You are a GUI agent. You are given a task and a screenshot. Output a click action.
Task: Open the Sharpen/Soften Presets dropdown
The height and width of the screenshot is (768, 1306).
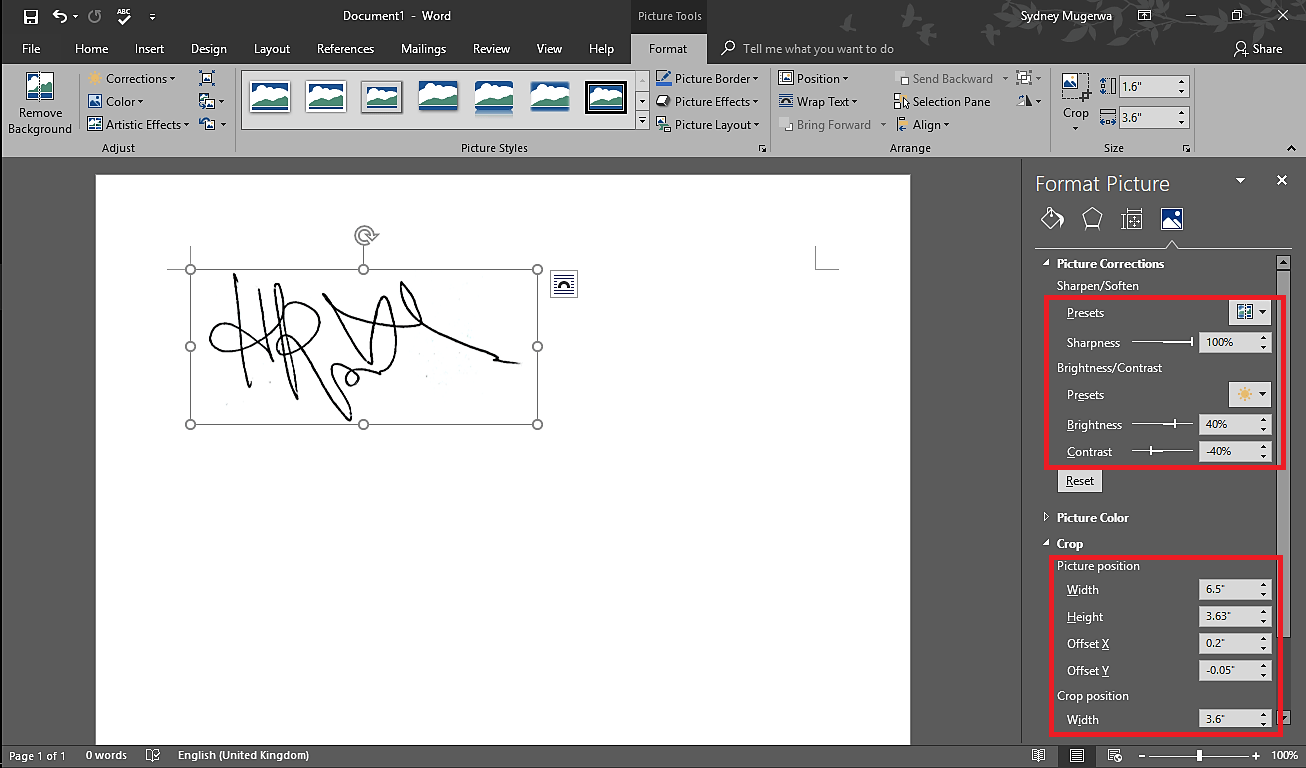click(x=1249, y=312)
